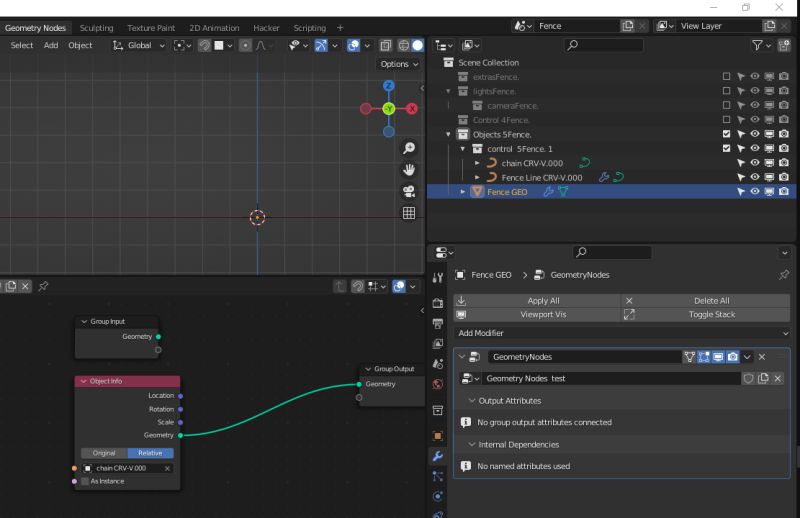This screenshot has width=800, height=518.
Task: Collapse the Object Info node
Action: (84, 381)
